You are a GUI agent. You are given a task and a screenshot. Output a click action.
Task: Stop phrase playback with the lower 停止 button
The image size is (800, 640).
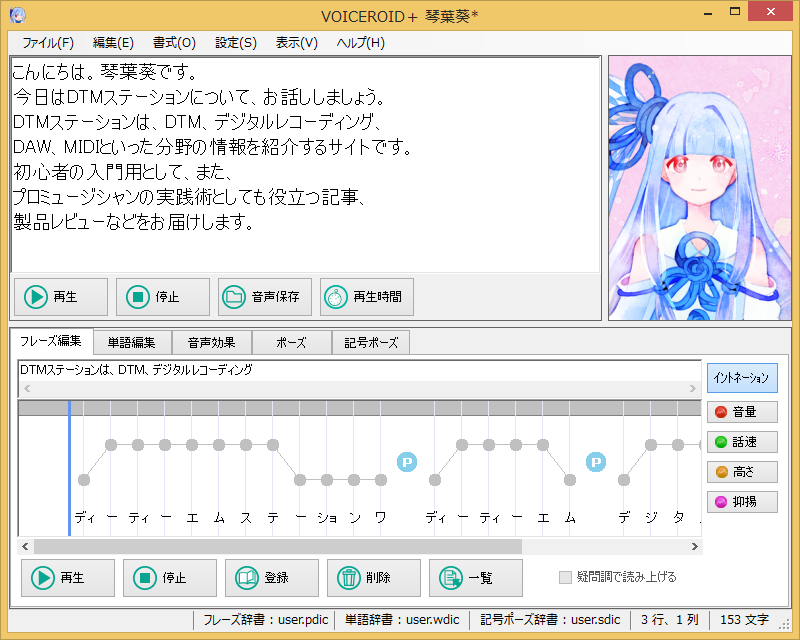click(170, 578)
